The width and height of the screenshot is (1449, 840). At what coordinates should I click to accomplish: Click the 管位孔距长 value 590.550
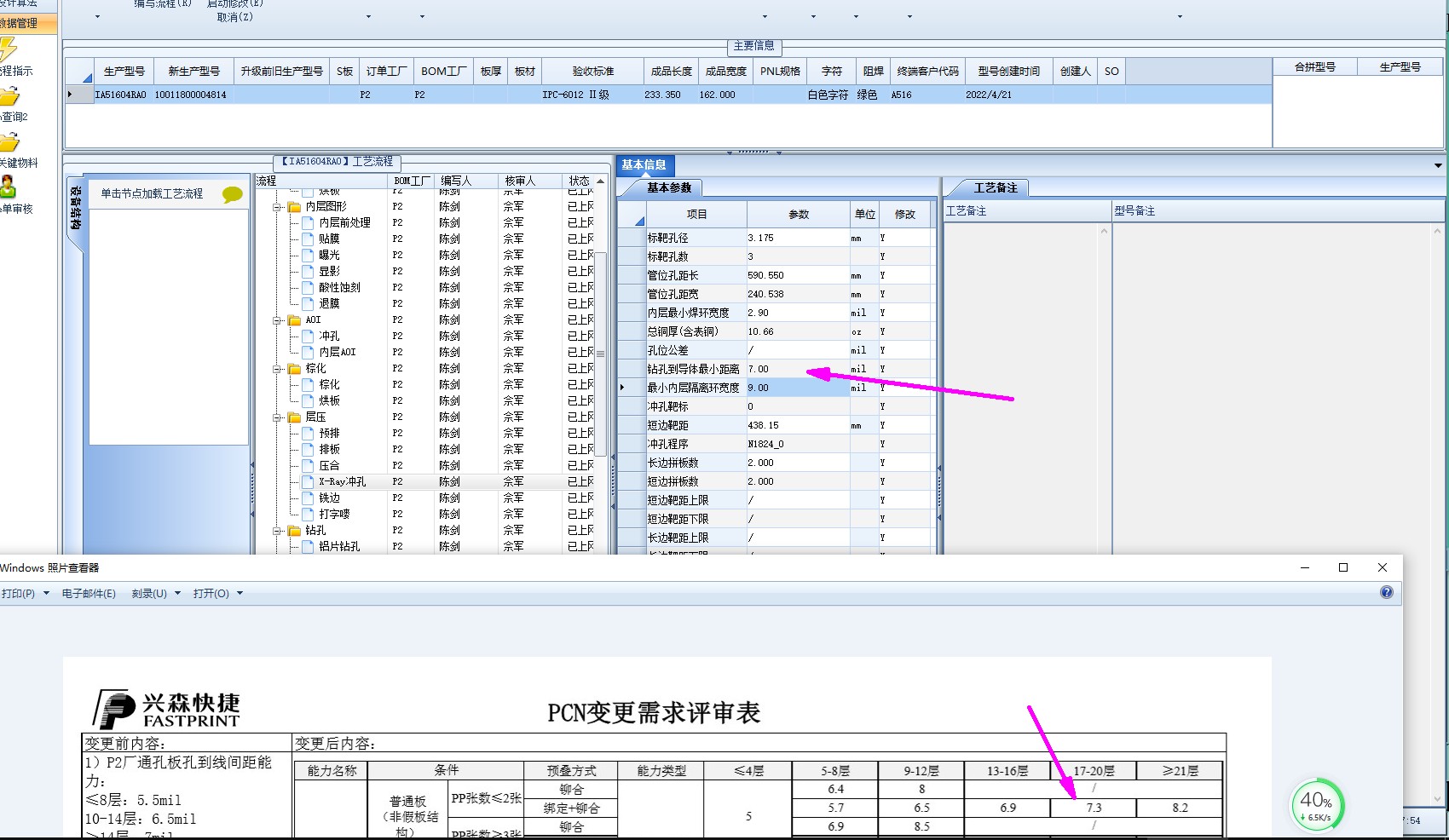pyautogui.click(x=798, y=275)
